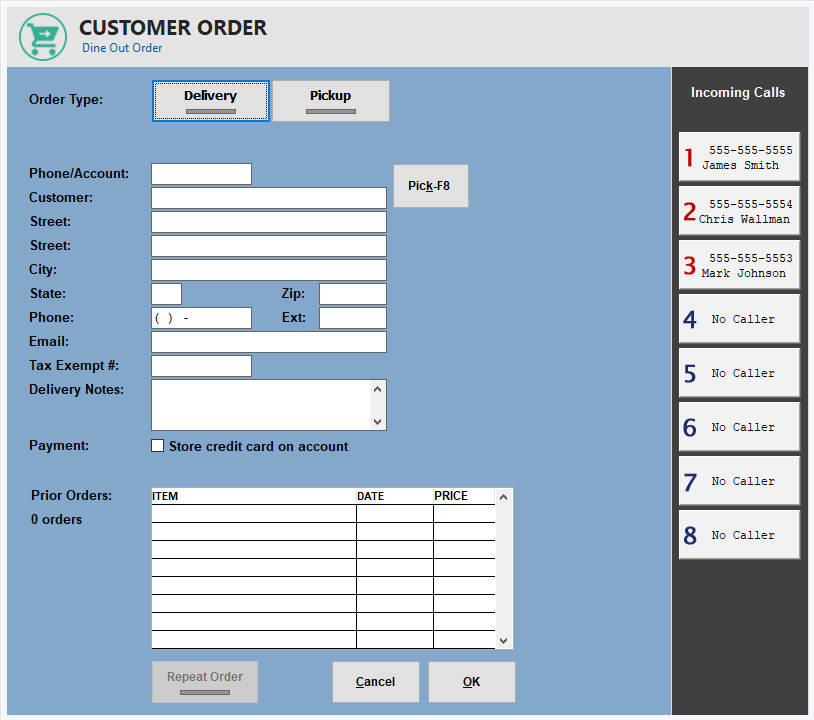Answer line 2 call from Chris Wallman
The image size is (814, 720).
(739, 211)
